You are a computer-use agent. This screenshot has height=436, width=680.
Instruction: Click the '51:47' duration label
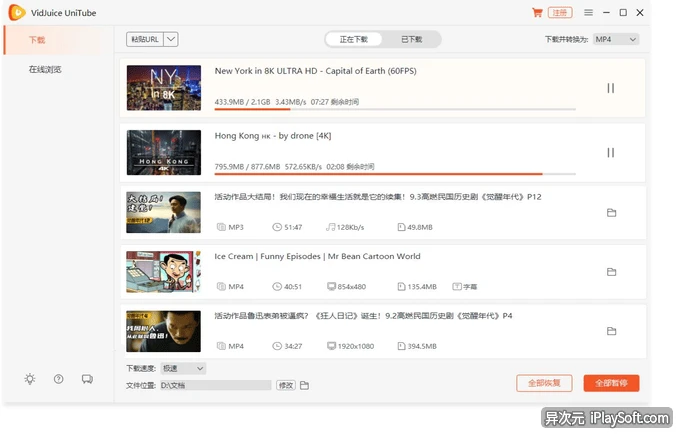point(293,227)
